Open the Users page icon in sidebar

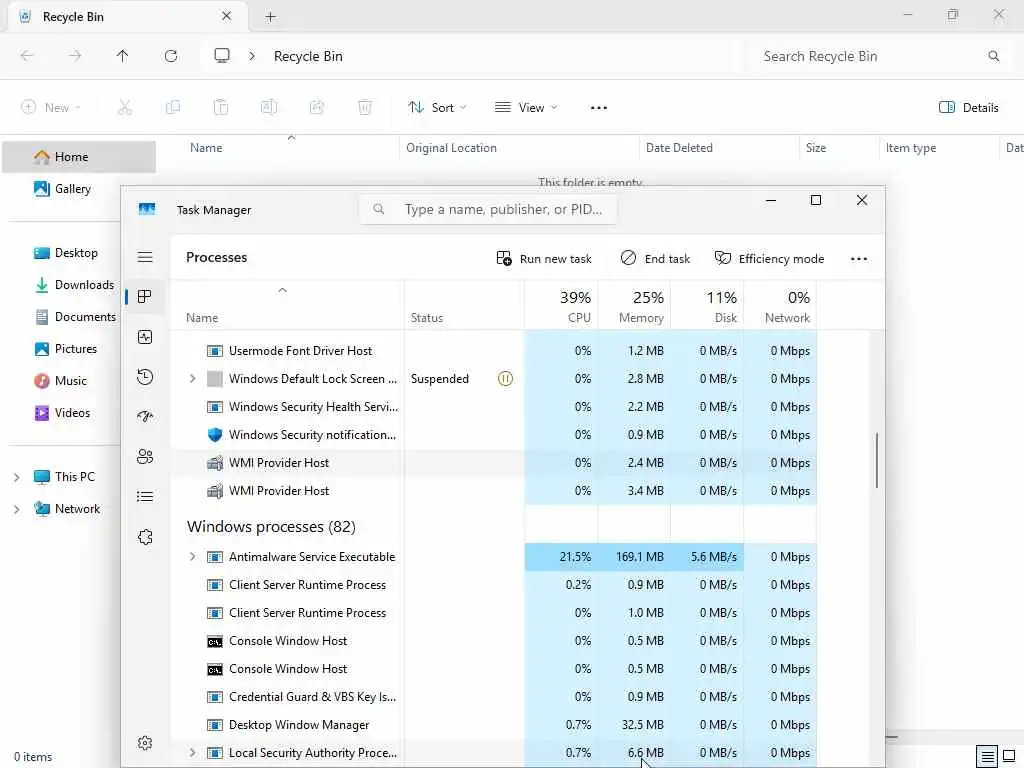coord(145,456)
